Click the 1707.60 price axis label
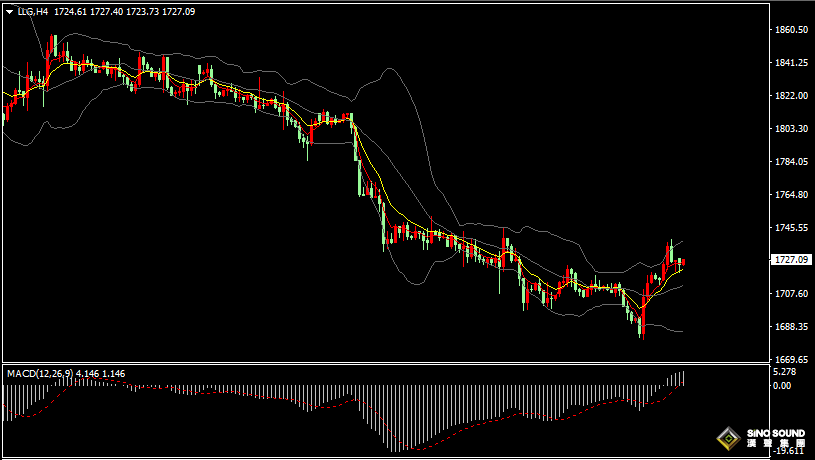815x460 pixels. 791,294
